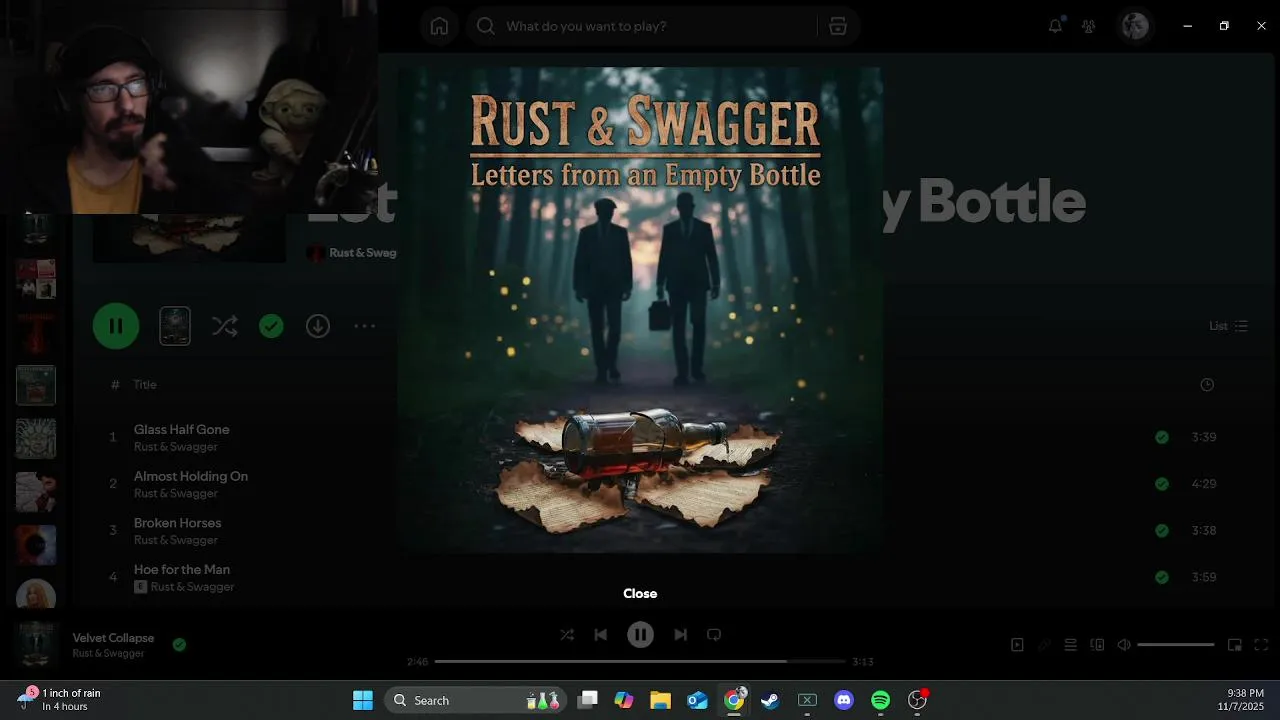1280x720 pixels.
Task: Skip to the next track
Action: pos(680,635)
